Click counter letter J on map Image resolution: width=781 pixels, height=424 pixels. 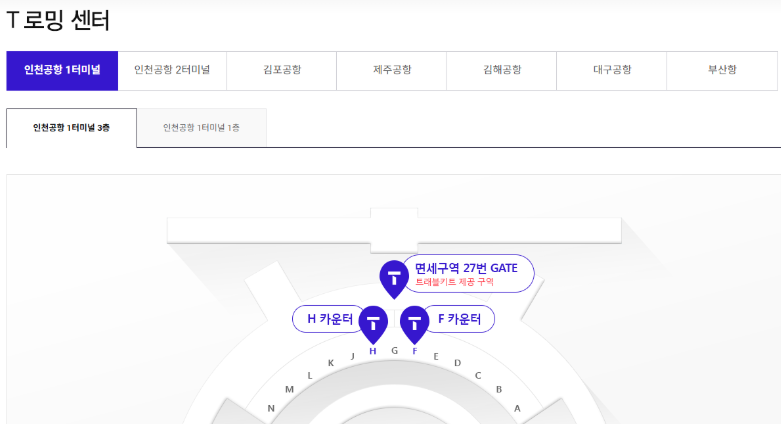[x=353, y=357]
